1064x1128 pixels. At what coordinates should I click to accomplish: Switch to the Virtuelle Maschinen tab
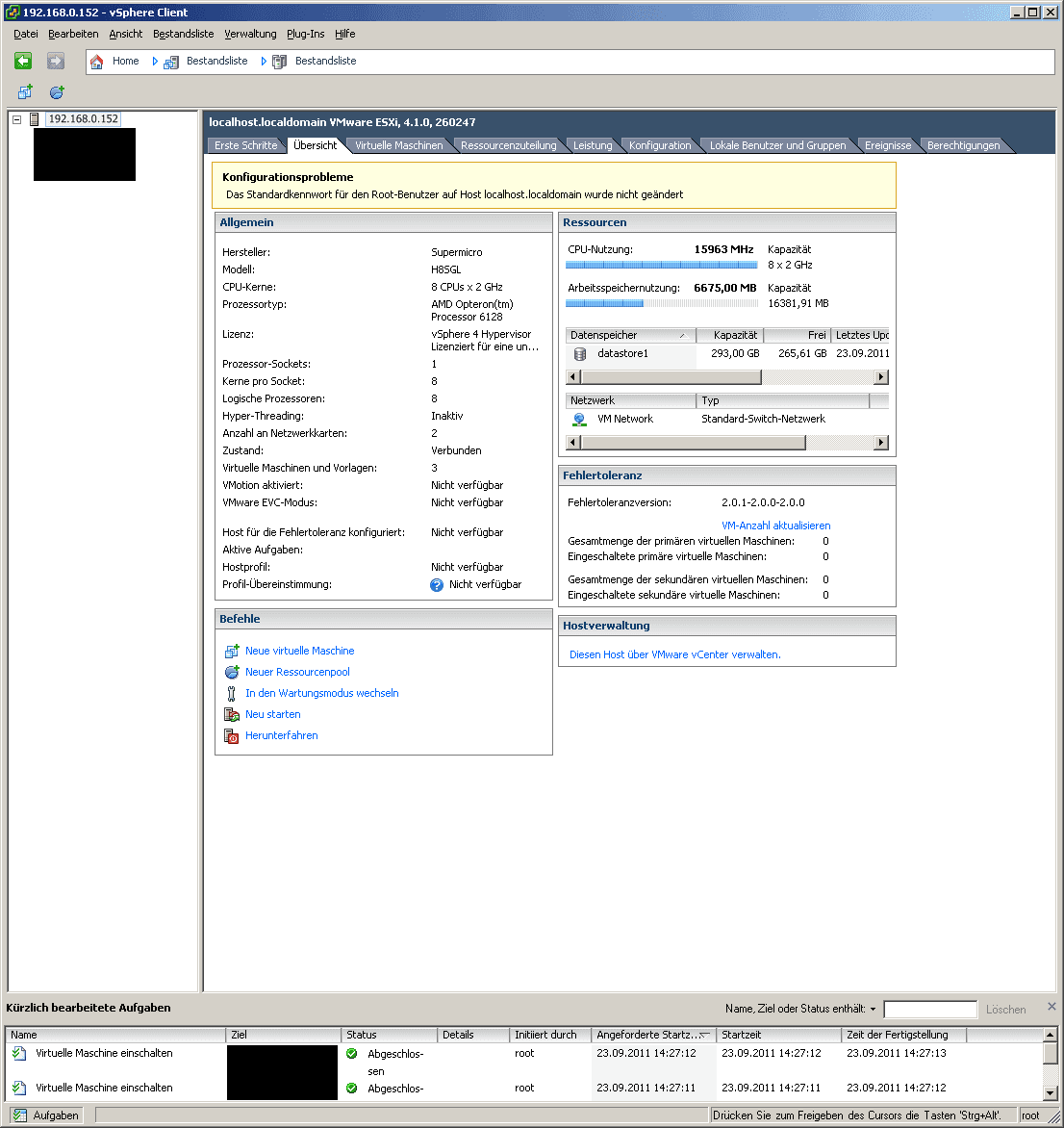(x=399, y=145)
